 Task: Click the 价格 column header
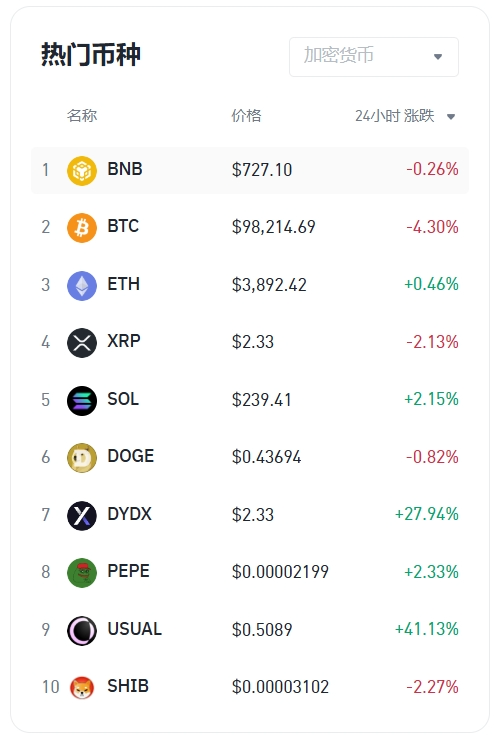click(246, 115)
